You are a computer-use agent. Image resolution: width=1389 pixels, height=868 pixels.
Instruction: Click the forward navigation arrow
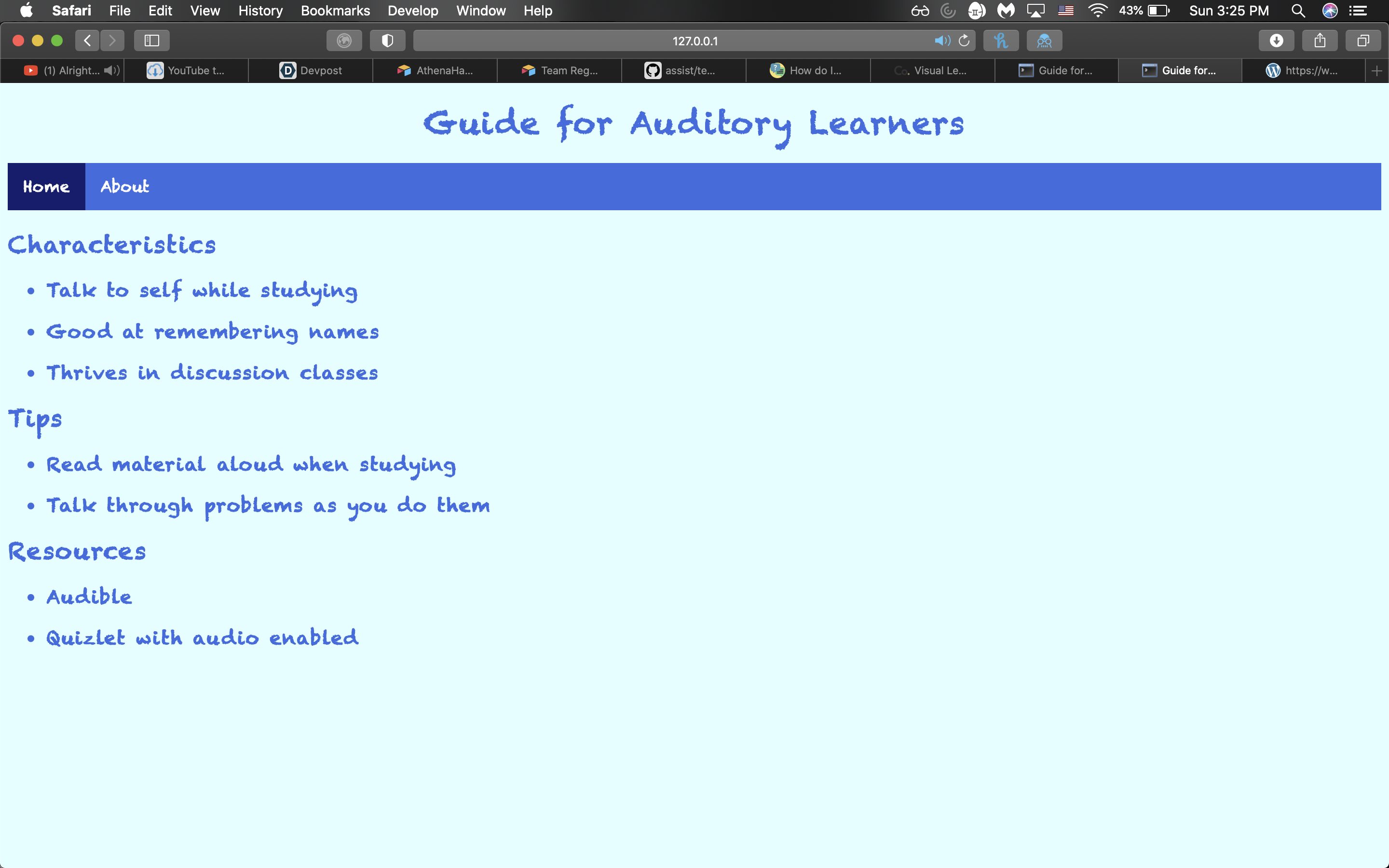[x=112, y=41]
